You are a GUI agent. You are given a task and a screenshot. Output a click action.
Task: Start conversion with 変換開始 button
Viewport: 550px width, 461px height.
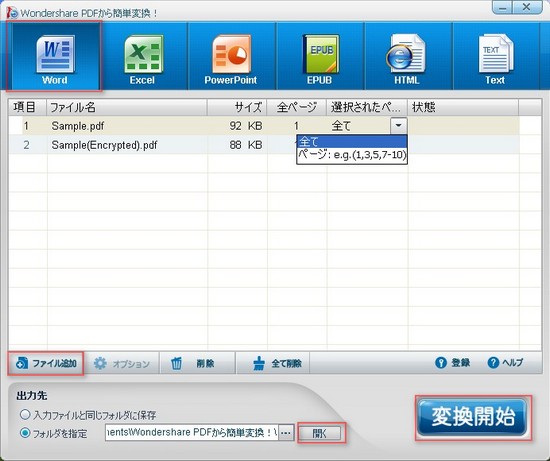pos(473,417)
